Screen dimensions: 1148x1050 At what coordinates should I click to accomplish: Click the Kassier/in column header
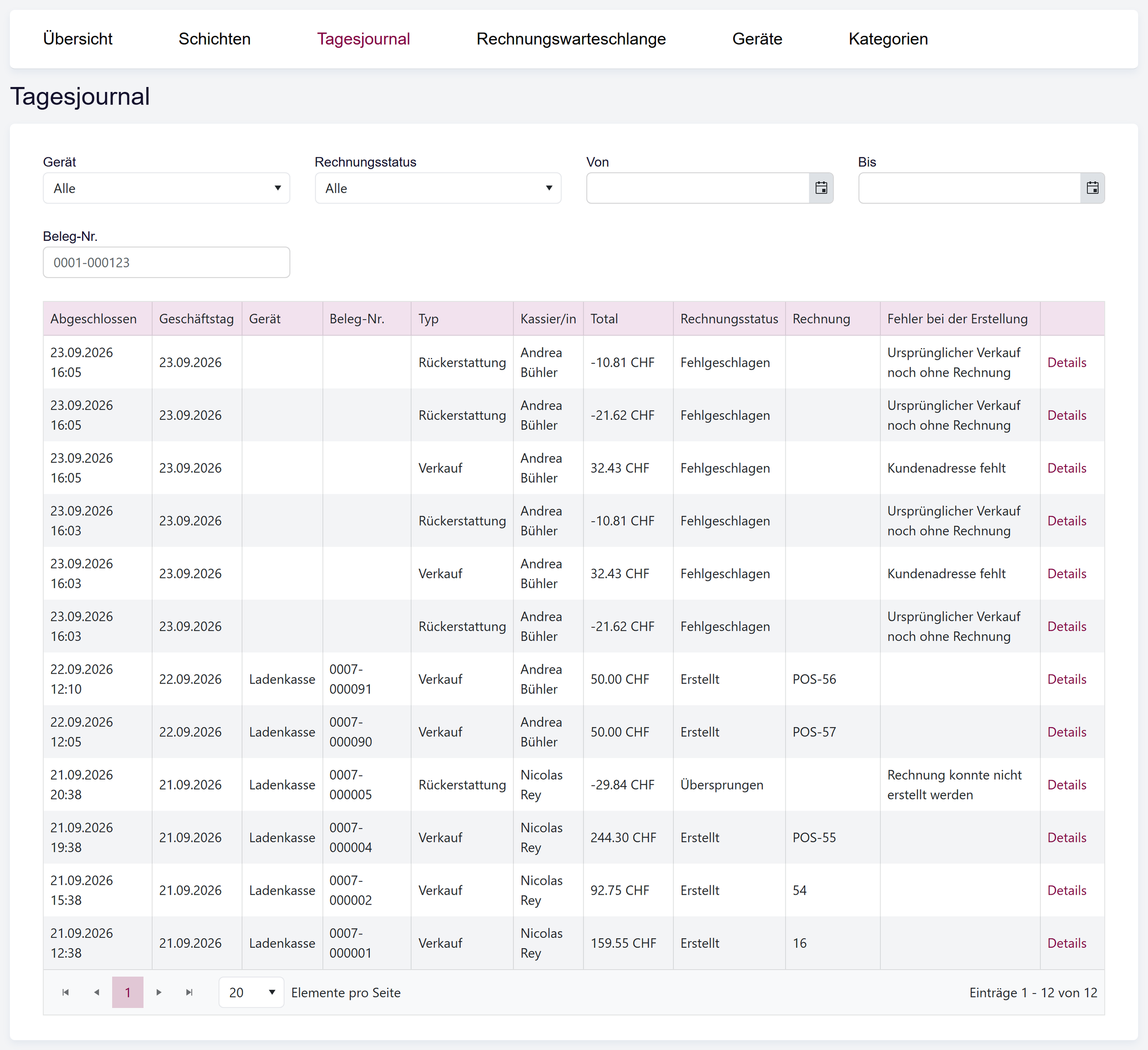[x=548, y=319]
